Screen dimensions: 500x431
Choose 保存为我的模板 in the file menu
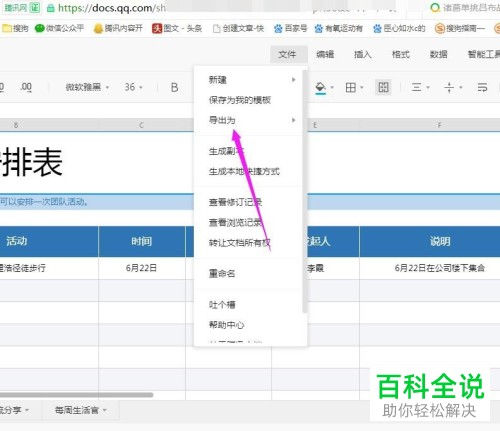[250, 100]
